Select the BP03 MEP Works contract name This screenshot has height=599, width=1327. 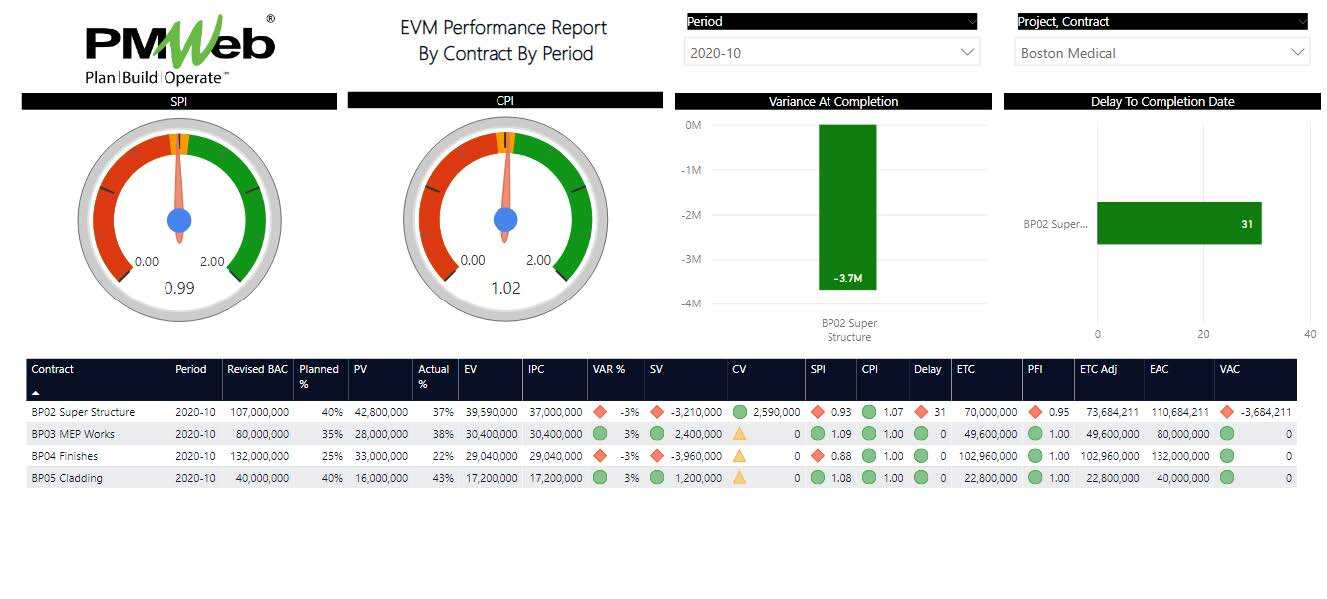tap(73, 434)
